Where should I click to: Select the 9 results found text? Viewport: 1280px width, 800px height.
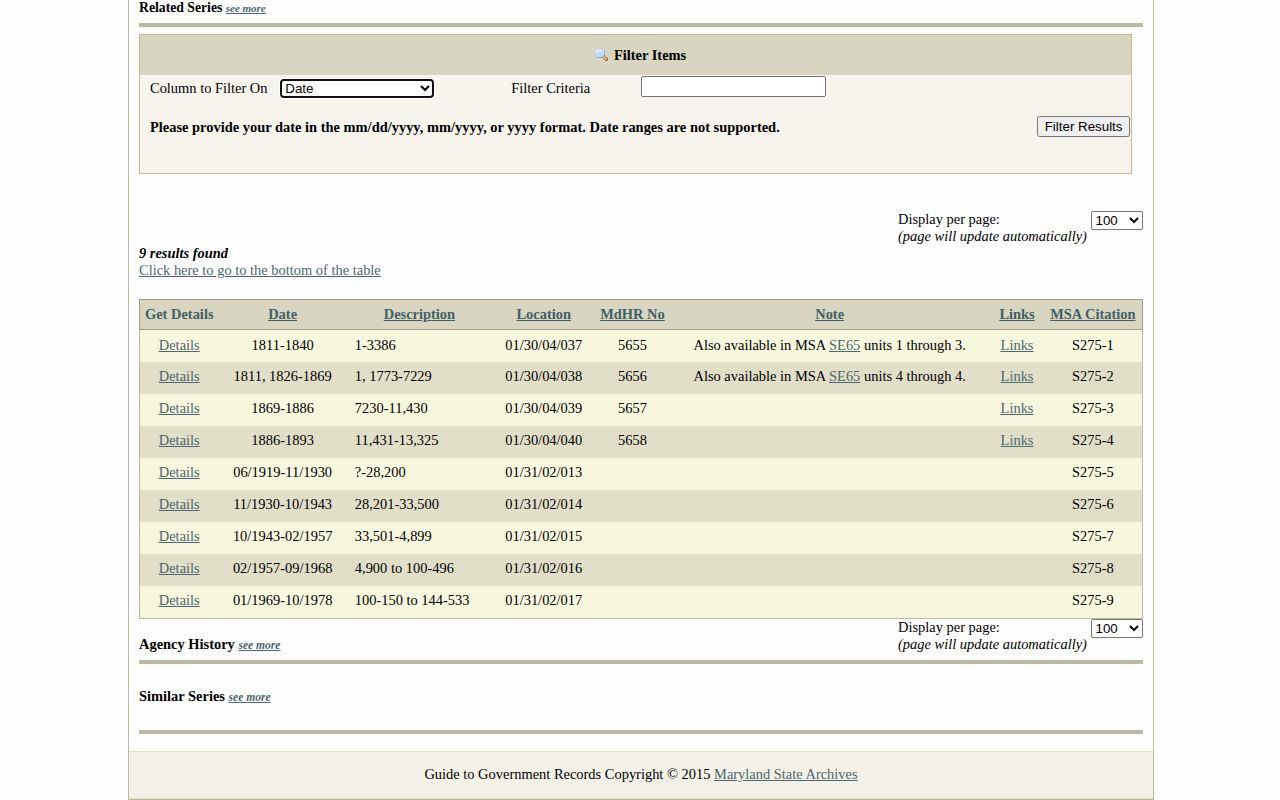point(183,253)
